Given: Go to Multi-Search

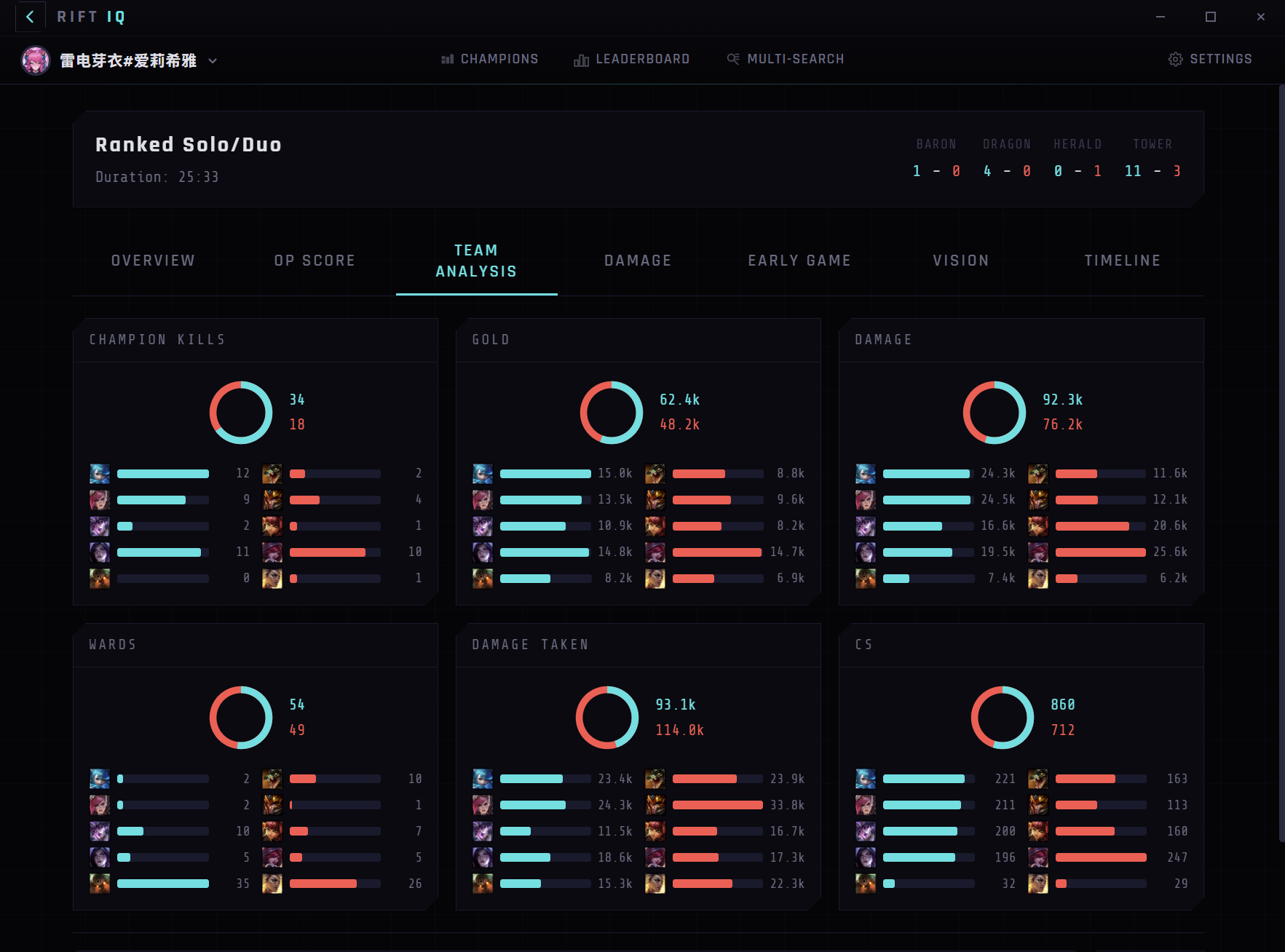Looking at the screenshot, I should (786, 59).
